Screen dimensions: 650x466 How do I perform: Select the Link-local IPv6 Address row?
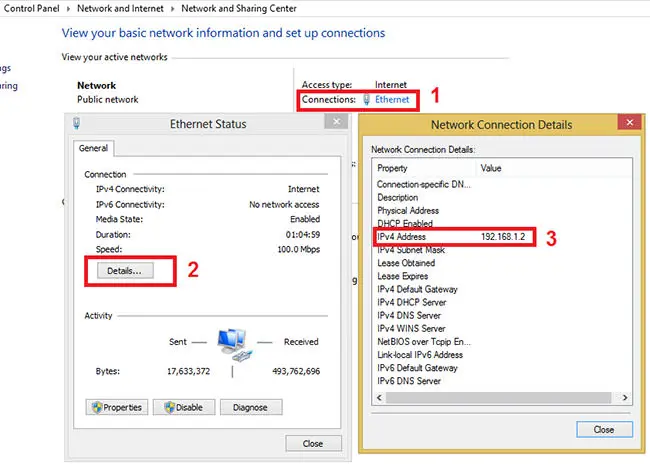coord(502,355)
